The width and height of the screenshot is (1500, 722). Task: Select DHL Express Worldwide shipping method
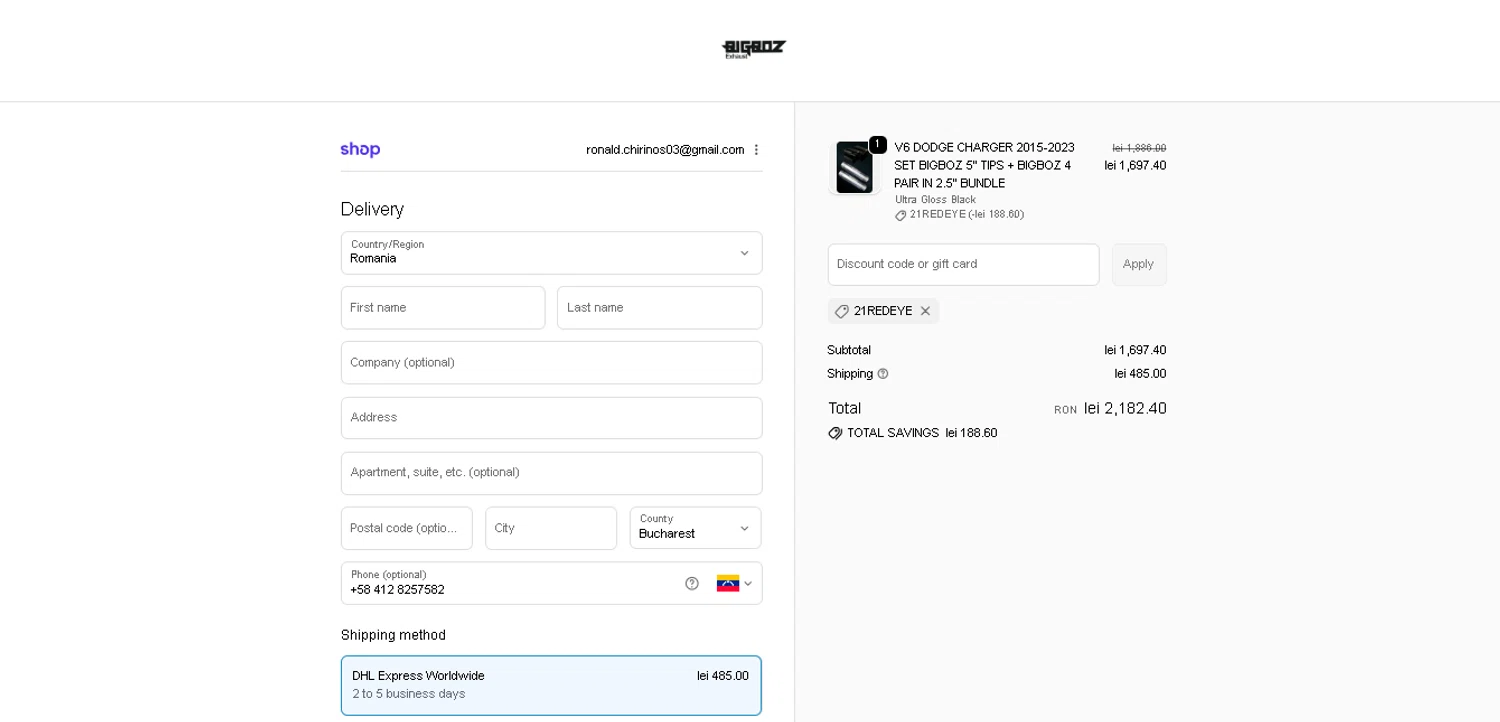551,686
